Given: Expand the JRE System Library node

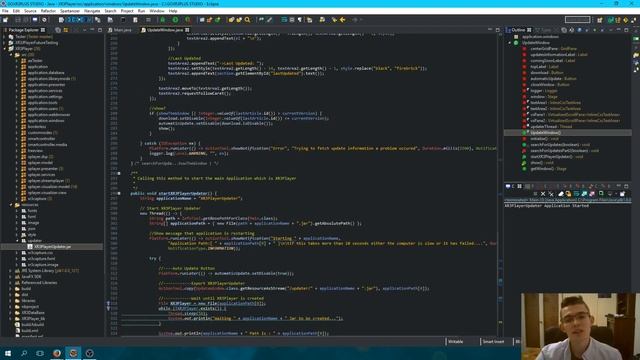Looking at the screenshot, I should pyautogui.click(x=11, y=271).
